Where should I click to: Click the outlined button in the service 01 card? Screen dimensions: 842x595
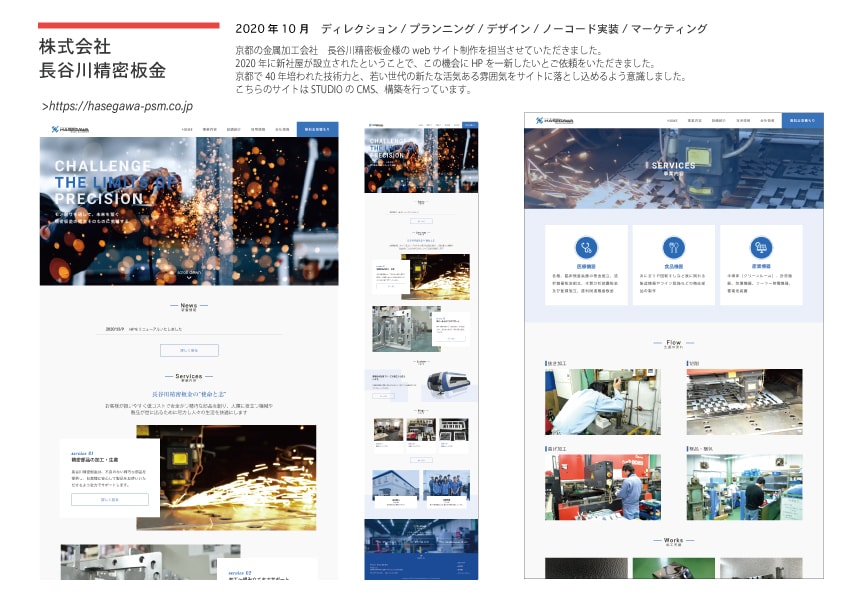(x=109, y=499)
